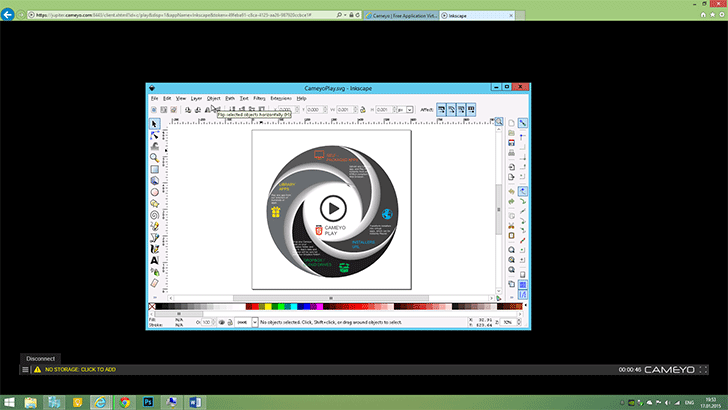
Task: Open the Path menu
Action: (230, 98)
